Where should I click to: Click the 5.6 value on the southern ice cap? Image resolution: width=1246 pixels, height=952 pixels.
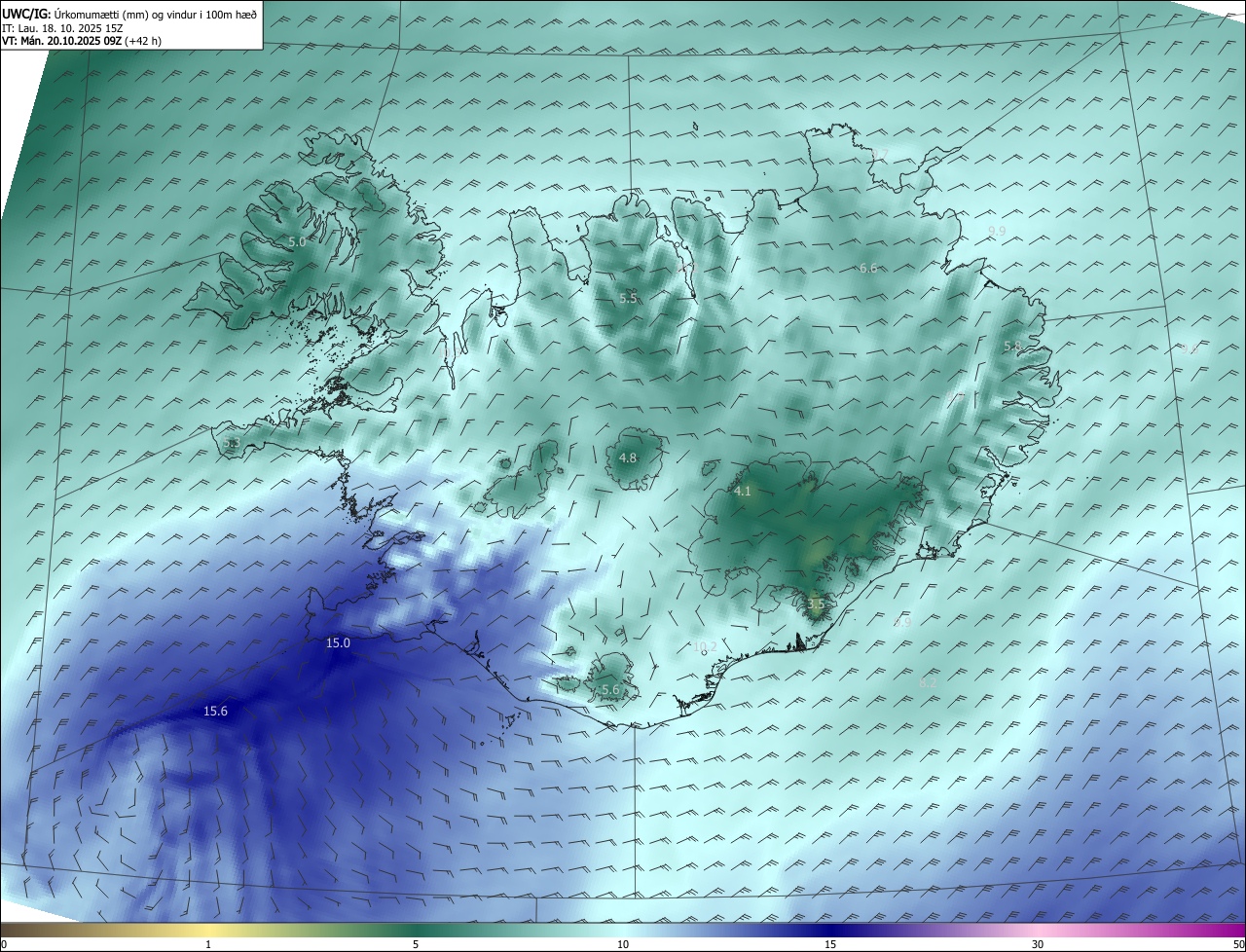click(610, 690)
